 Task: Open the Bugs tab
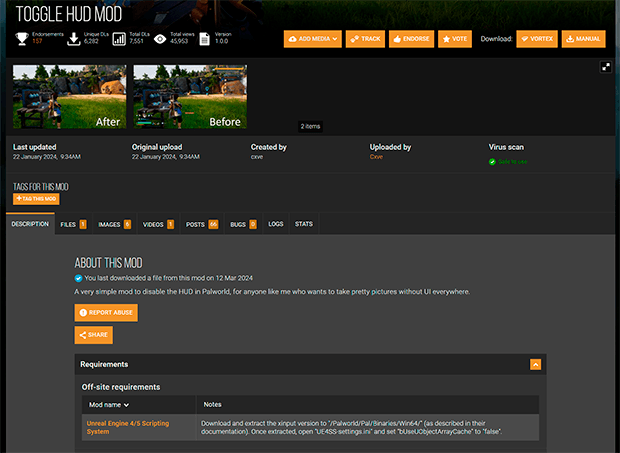(x=243, y=224)
